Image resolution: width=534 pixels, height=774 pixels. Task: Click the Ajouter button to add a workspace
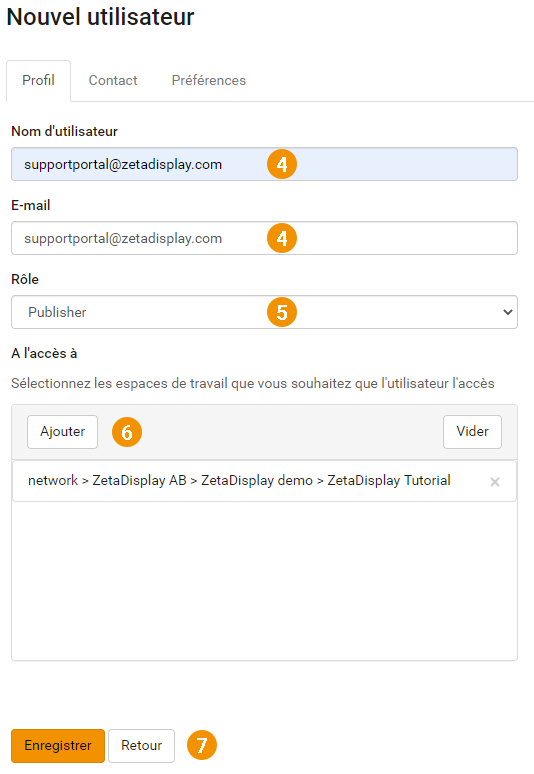point(63,431)
